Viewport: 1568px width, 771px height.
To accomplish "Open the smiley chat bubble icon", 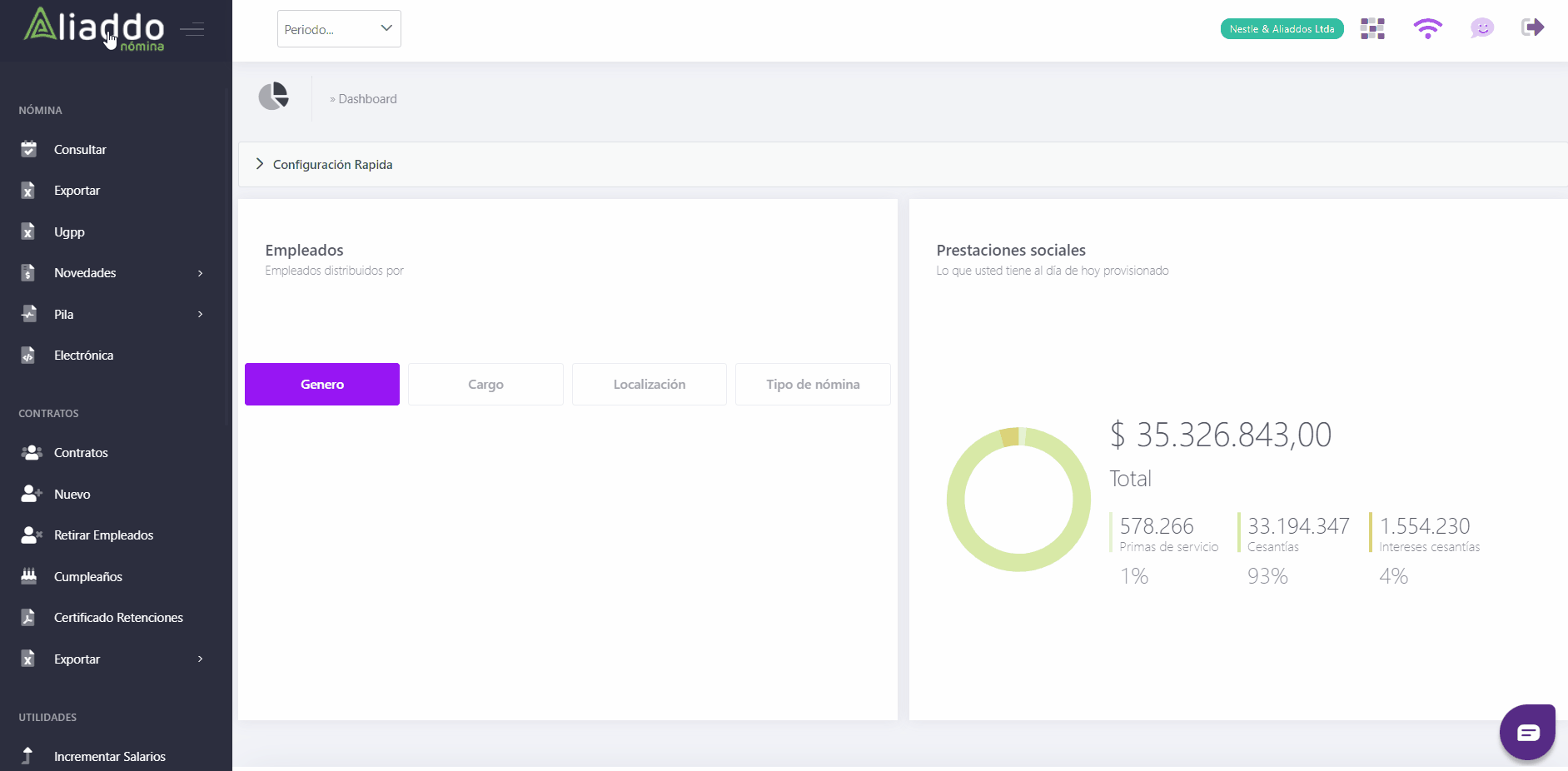I will (1482, 29).
